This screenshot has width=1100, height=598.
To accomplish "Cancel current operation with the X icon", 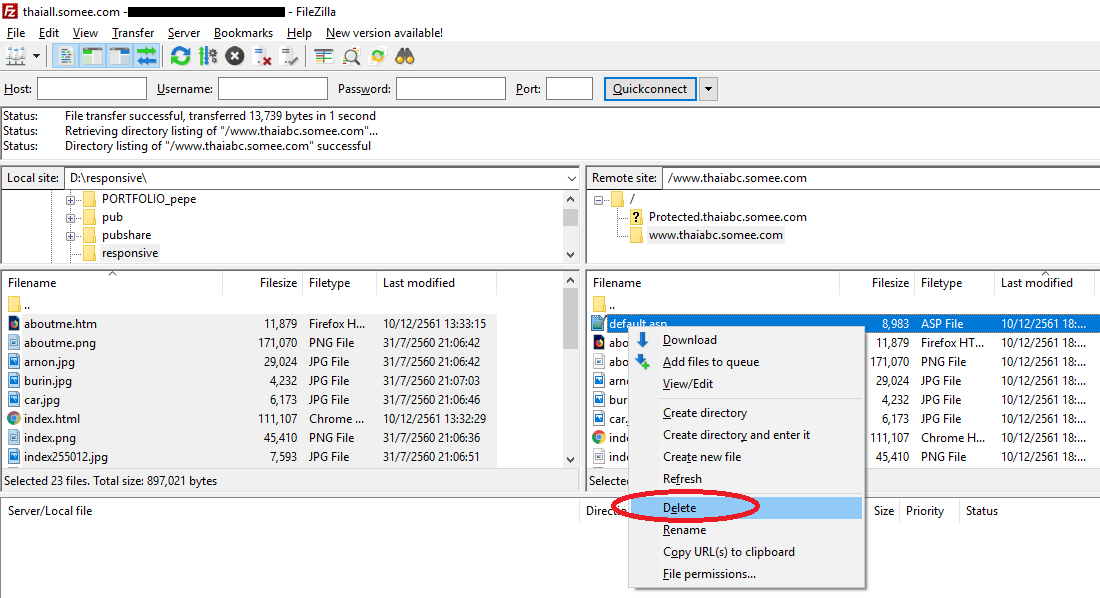I will [x=235, y=56].
